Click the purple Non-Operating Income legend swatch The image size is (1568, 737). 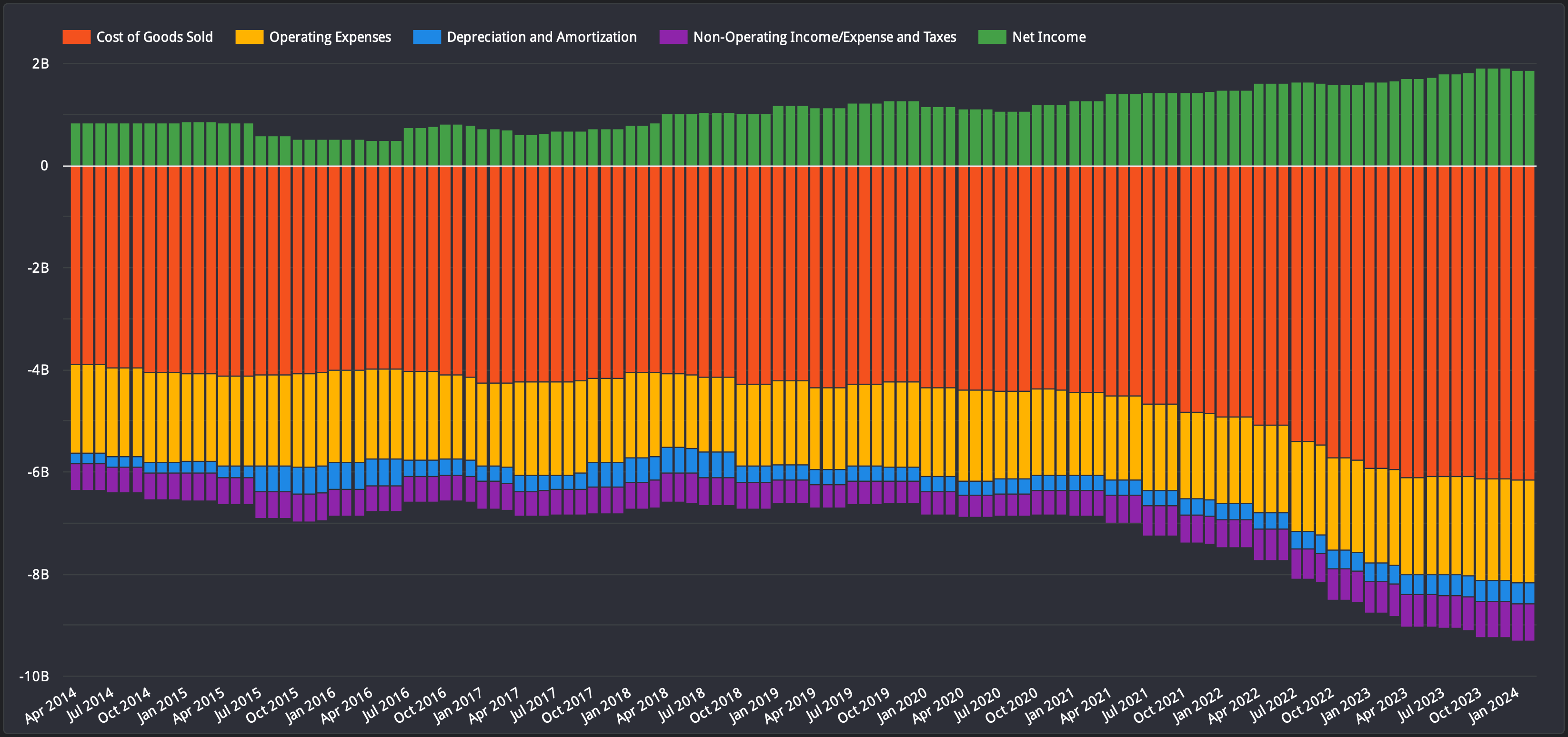click(673, 37)
